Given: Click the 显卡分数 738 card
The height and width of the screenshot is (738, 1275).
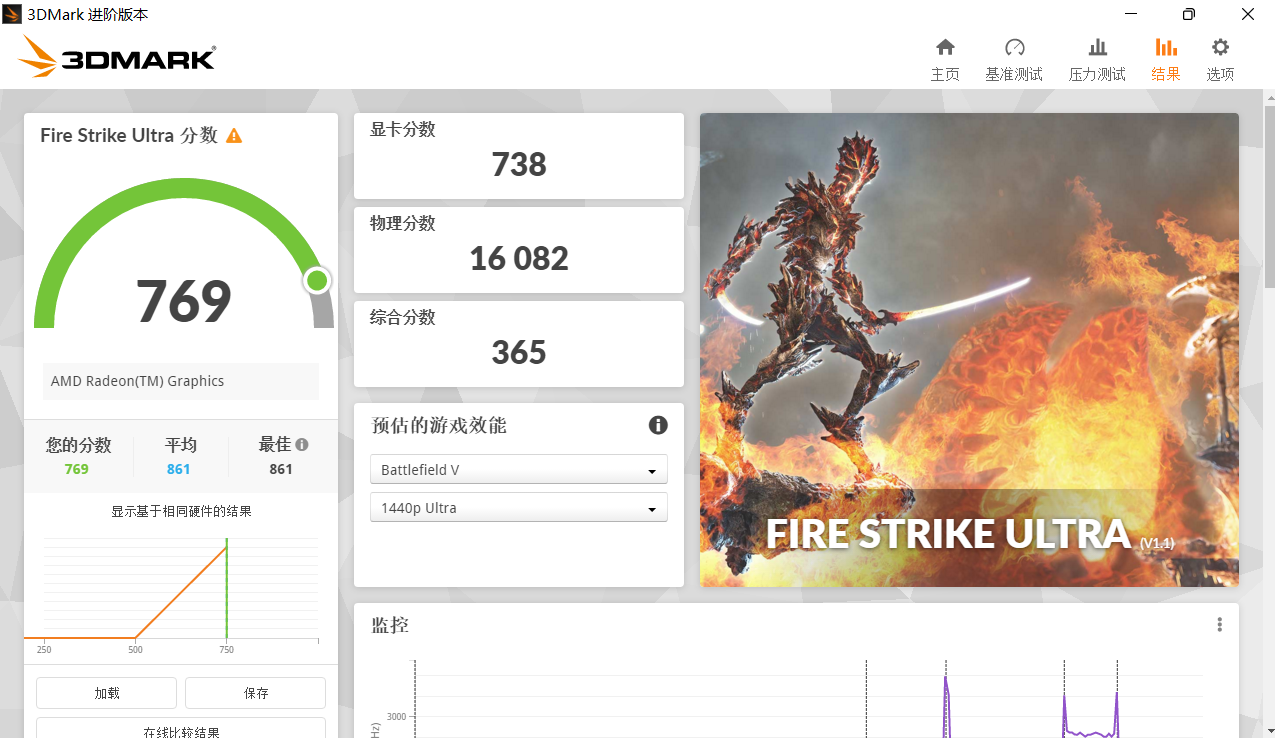Looking at the screenshot, I should click(519, 156).
